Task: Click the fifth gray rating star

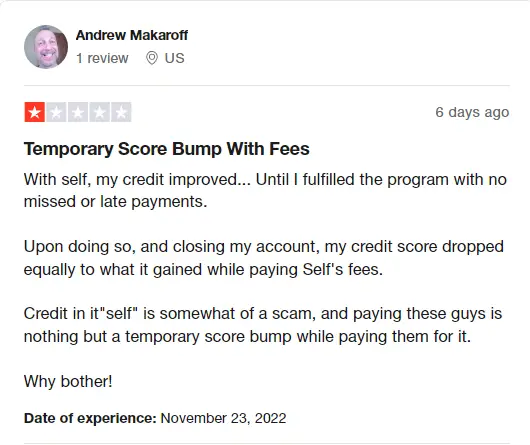Action: coord(121,112)
